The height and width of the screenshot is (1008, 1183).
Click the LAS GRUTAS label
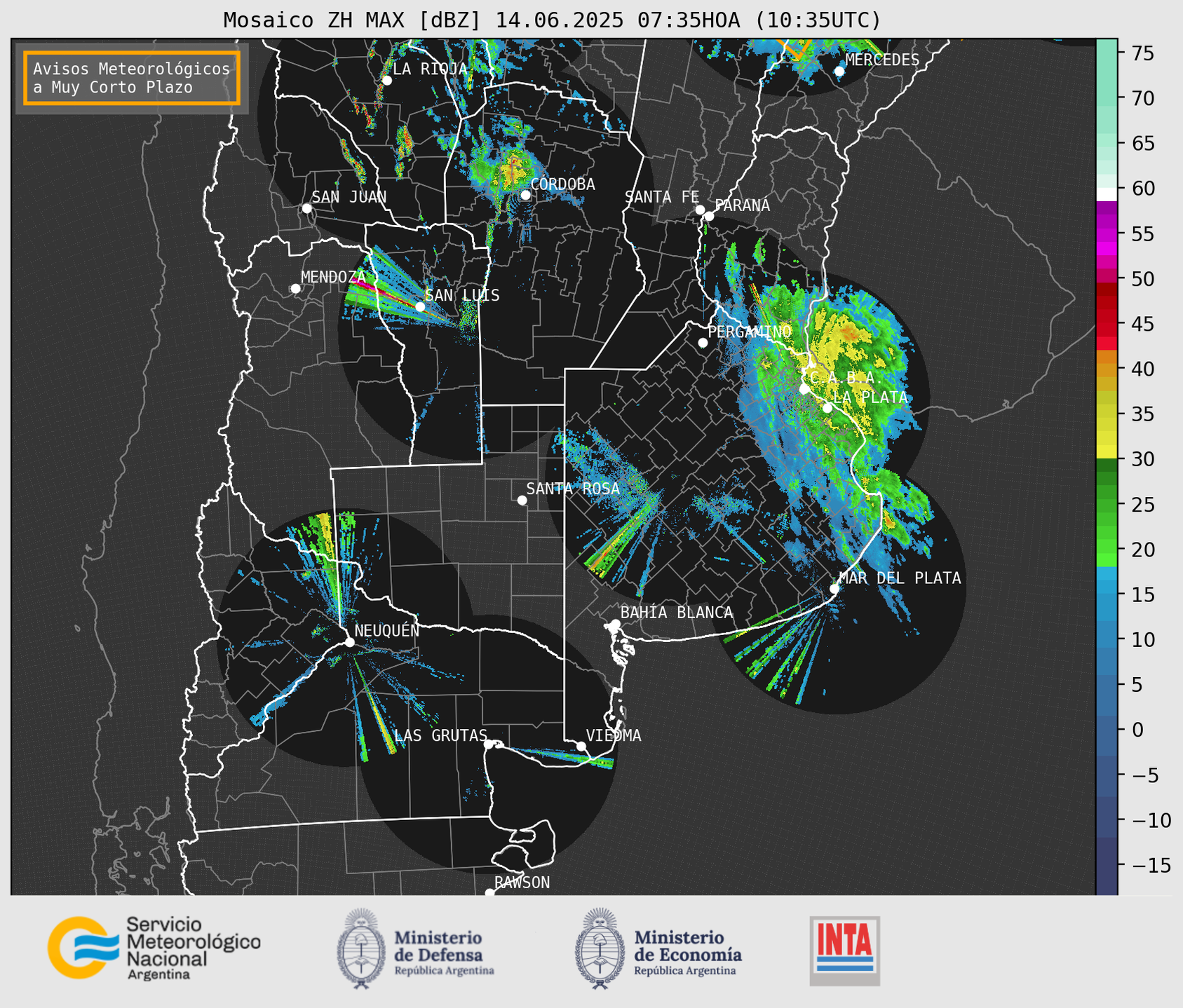point(440,735)
